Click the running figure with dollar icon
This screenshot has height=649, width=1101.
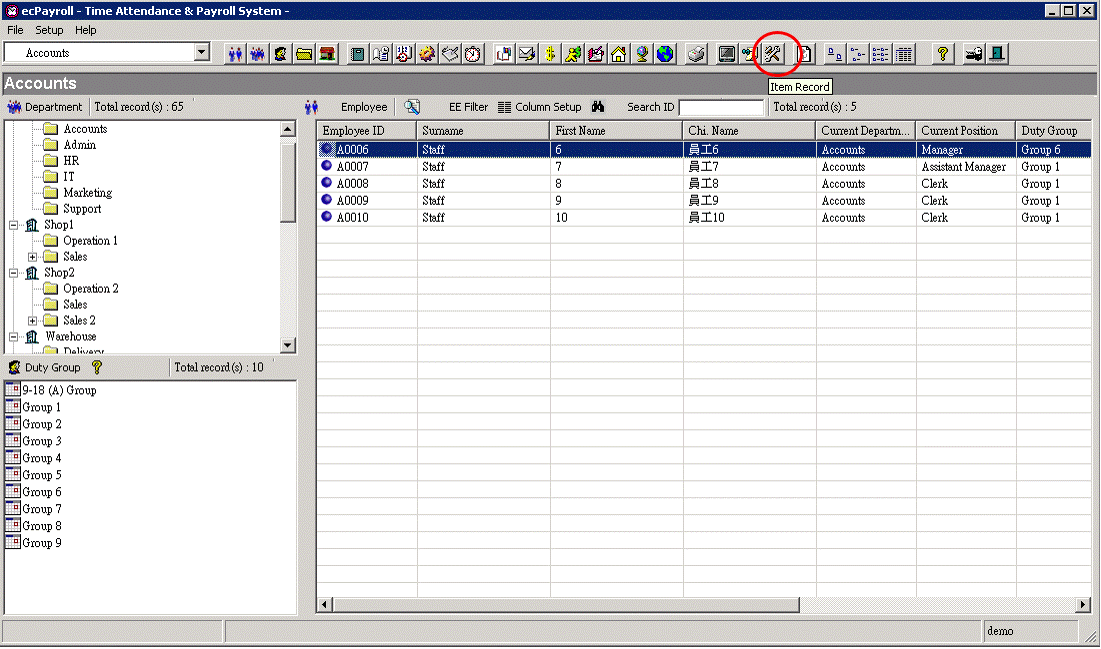[573, 53]
